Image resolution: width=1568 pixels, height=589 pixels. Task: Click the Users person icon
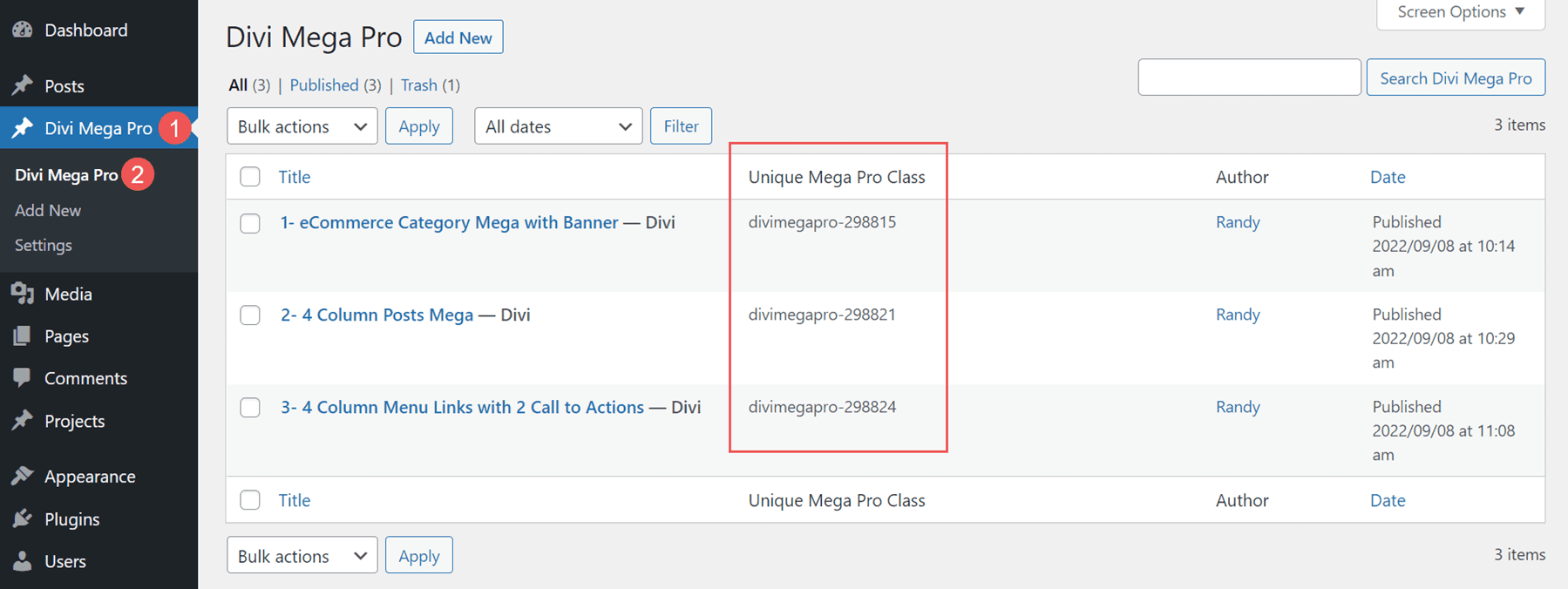pos(23,561)
